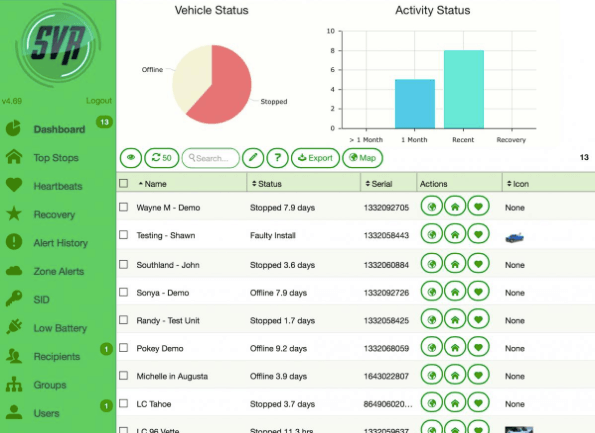Click the Logout link
Image resolution: width=595 pixels, height=433 pixels.
(99, 101)
